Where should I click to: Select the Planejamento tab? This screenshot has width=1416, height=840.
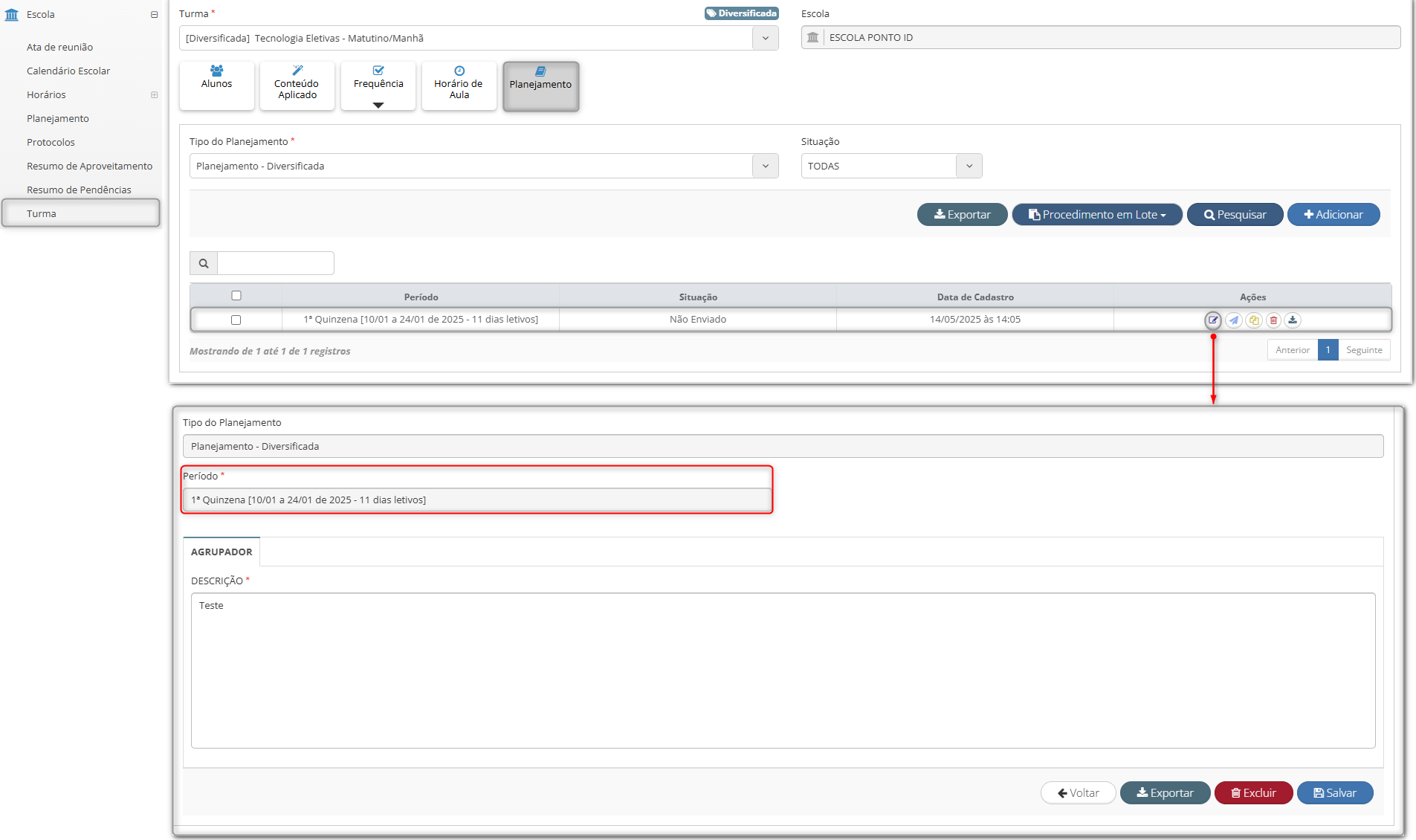(x=541, y=86)
